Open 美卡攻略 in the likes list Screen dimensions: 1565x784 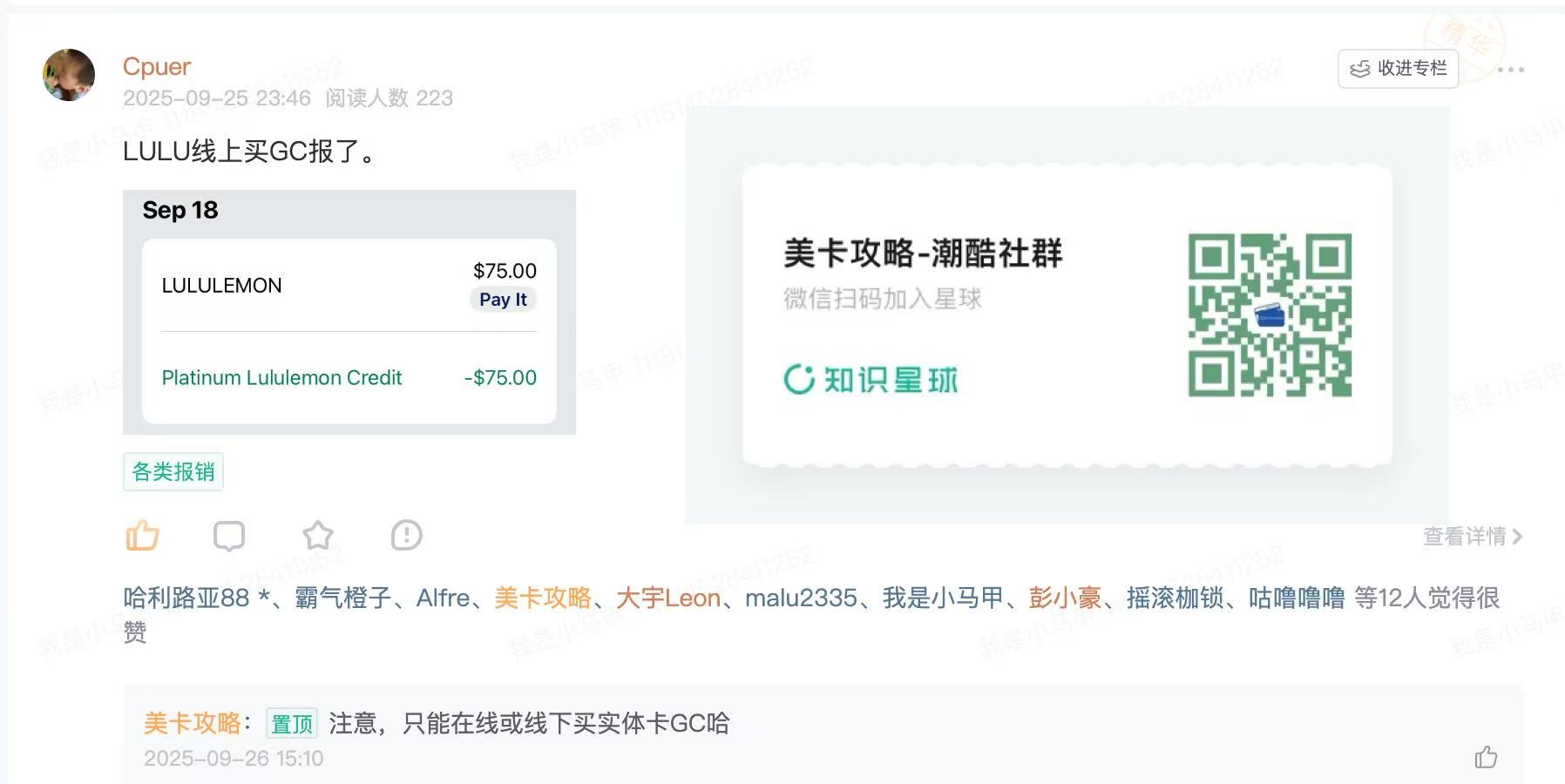tap(542, 598)
